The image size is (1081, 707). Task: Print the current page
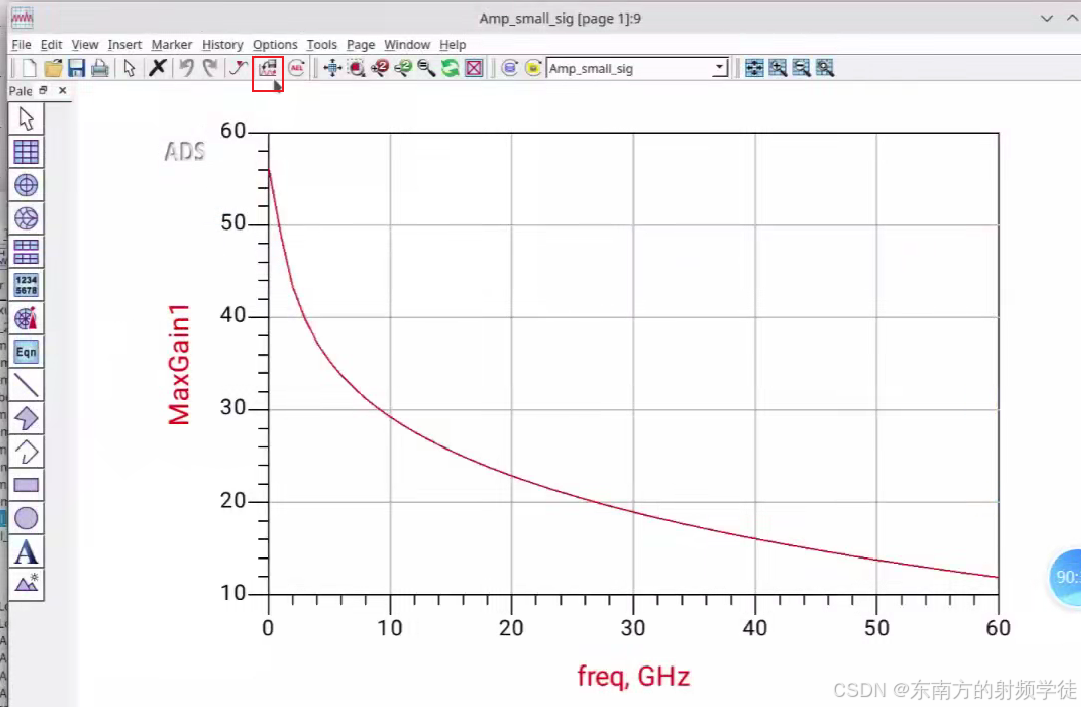pos(100,68)
